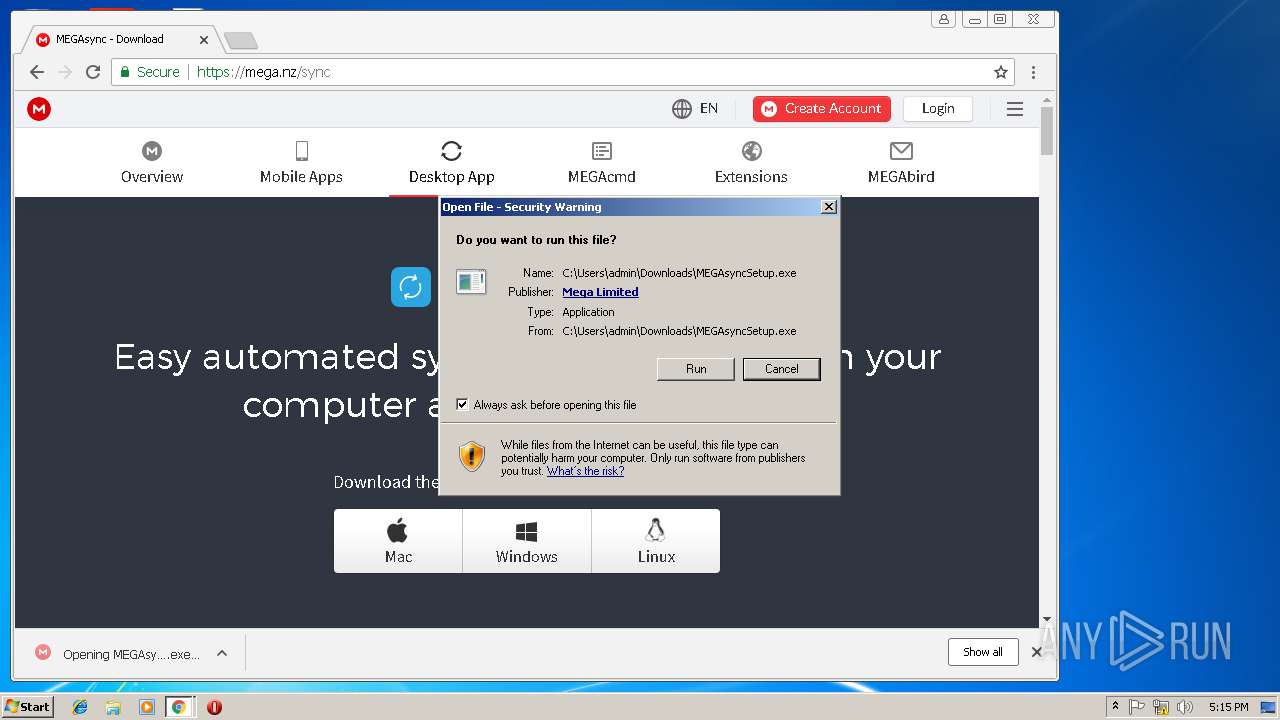Click the volume speaker tray icon

click(x=1185, y=707)
